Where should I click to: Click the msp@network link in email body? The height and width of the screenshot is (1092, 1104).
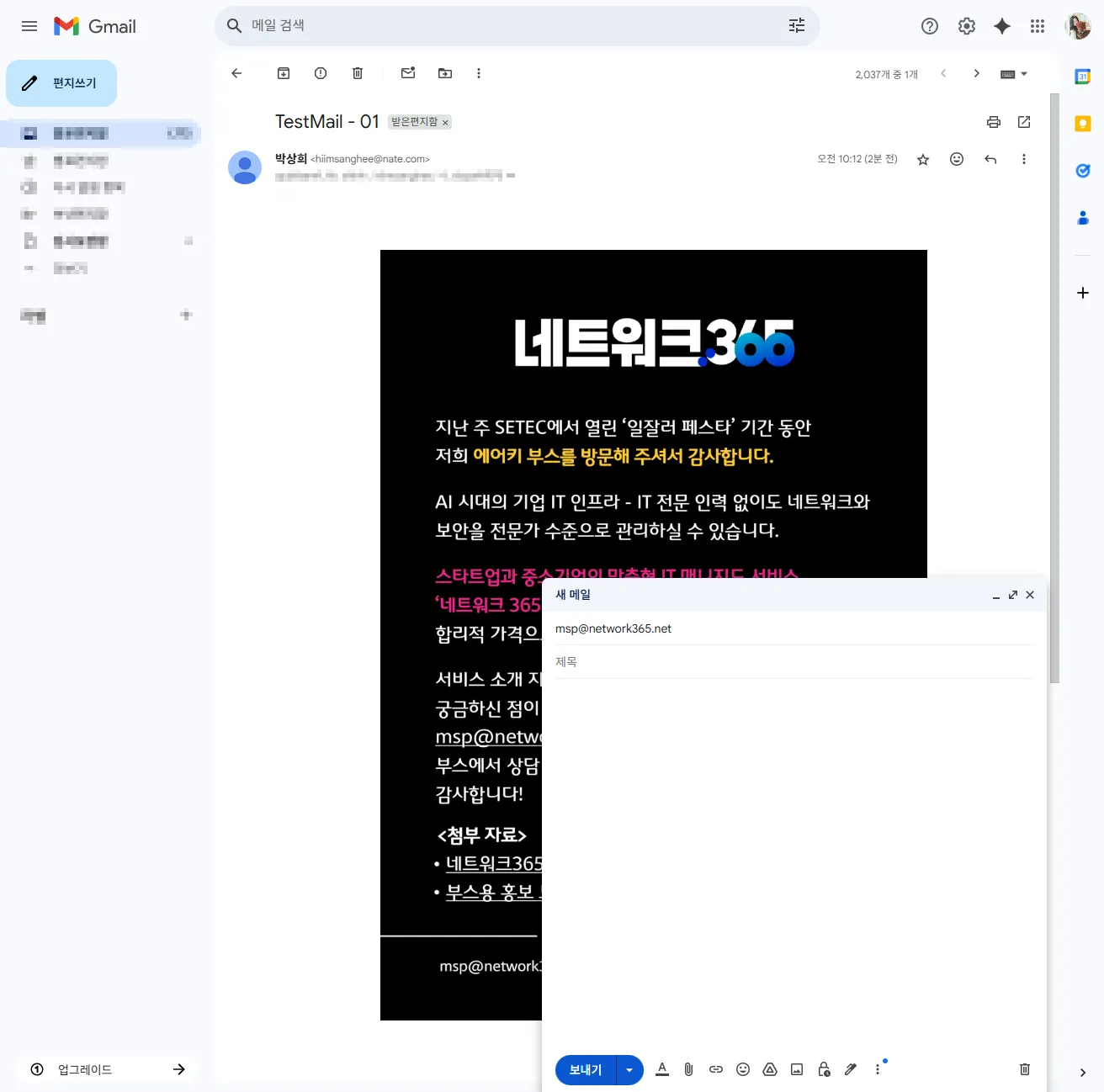(x=489, y=737)
